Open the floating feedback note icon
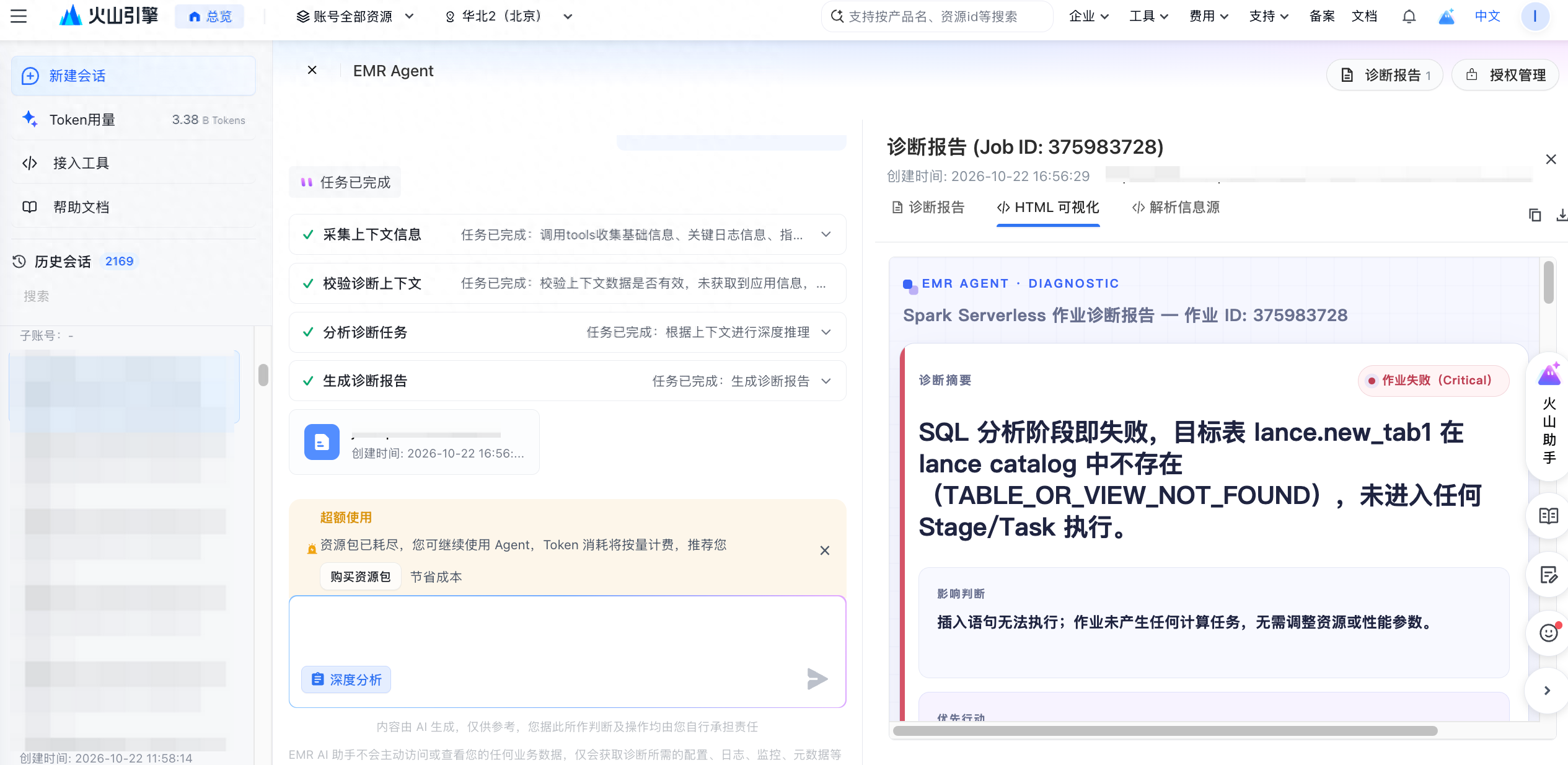Image resolution: width=1568 pixels, height=765 pixels. (1548, 575)
